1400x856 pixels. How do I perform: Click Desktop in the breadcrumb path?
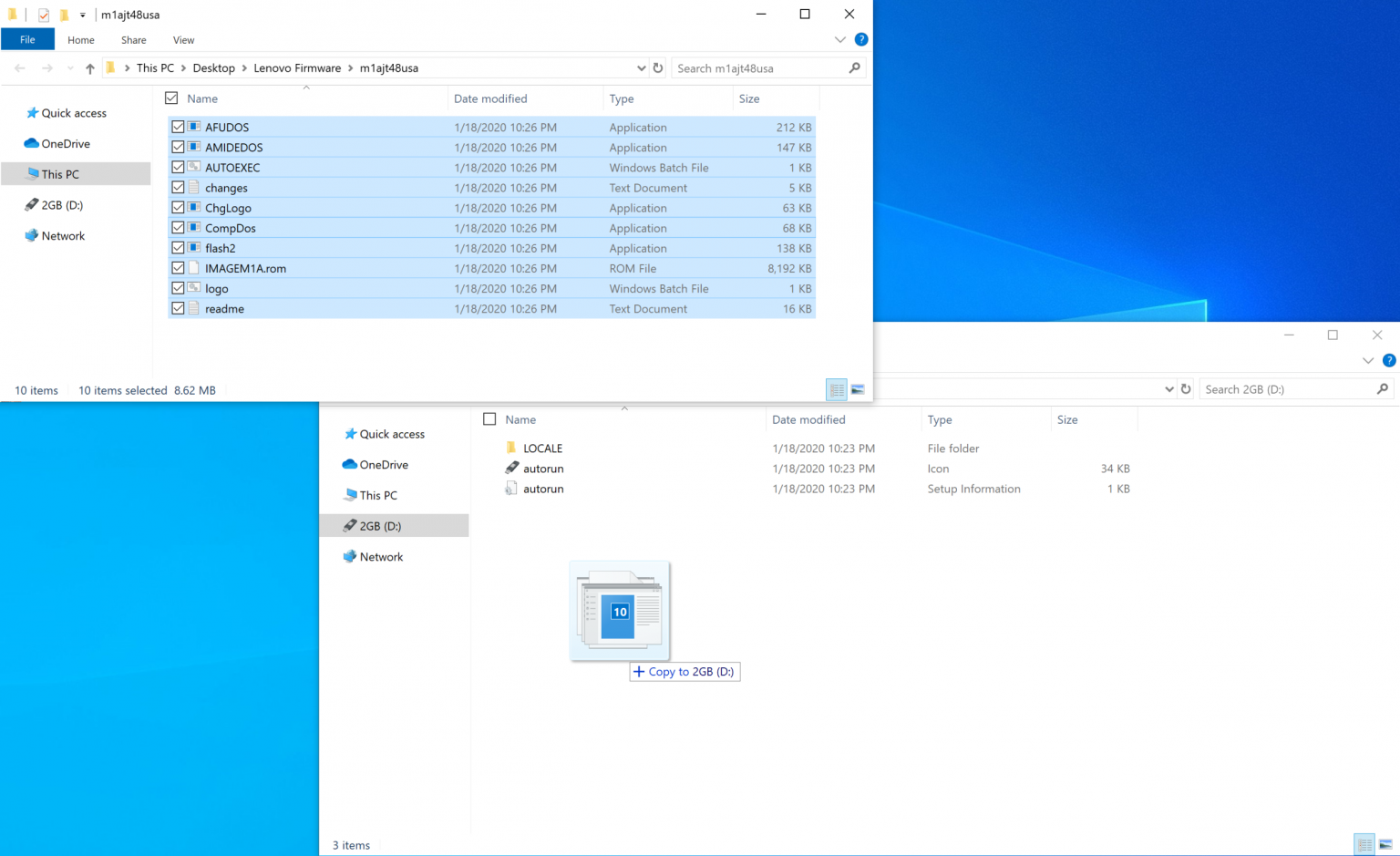[213, 67]
